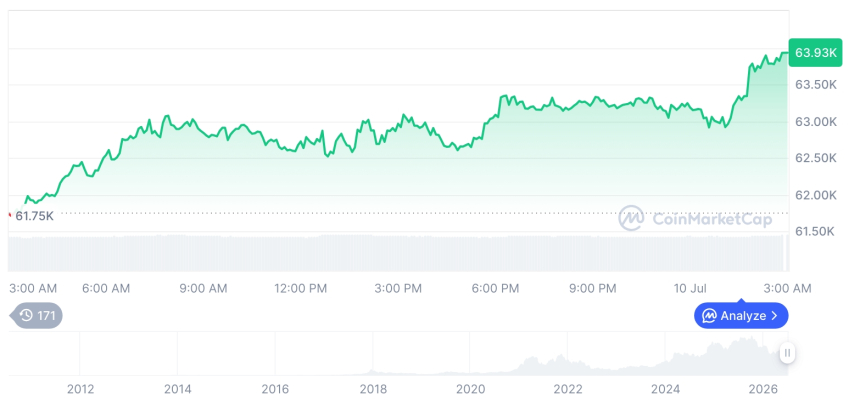Click the chevron arrow on Analyze button
Viewport: 860px width, 401px height.
tap(774, 315)
